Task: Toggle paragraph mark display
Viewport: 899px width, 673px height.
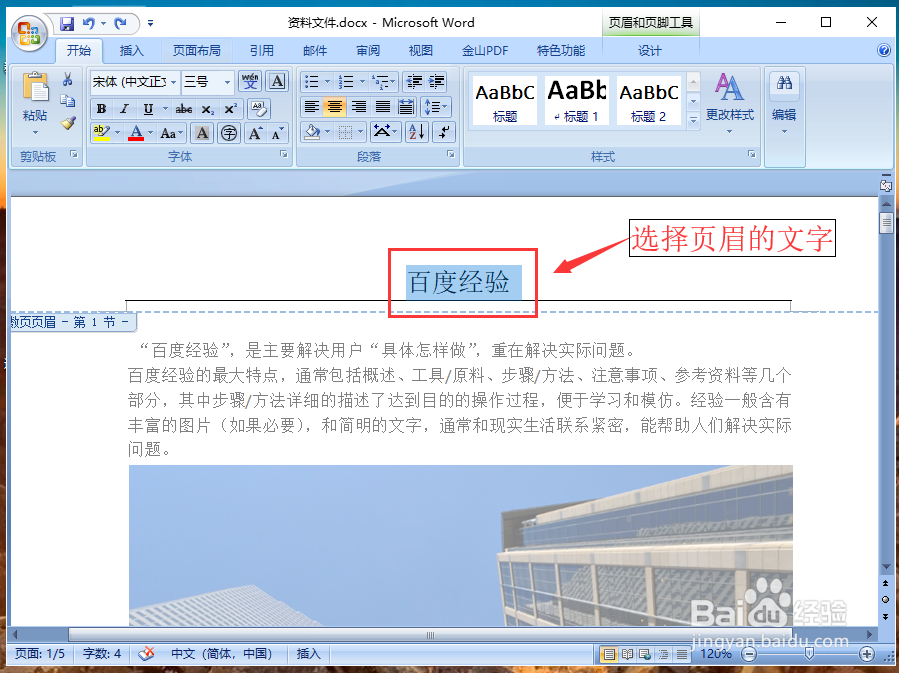Action: pyautogui.click(x=441, y=133)
